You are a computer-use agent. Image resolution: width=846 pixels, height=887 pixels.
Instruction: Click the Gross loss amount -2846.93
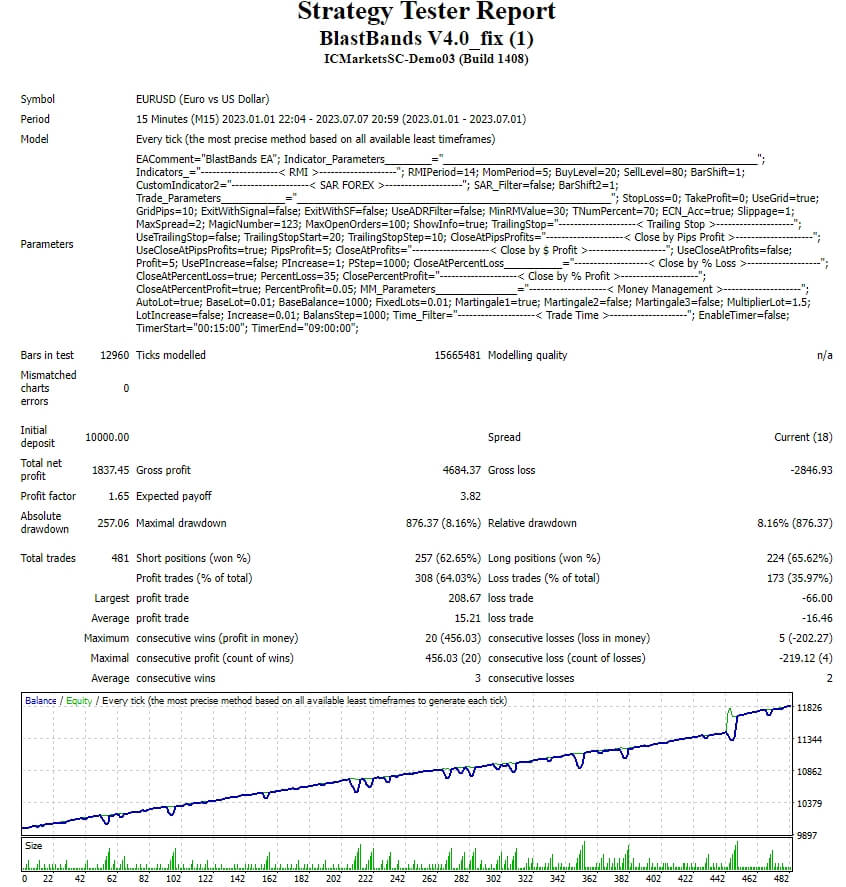(x=811, y=470)
